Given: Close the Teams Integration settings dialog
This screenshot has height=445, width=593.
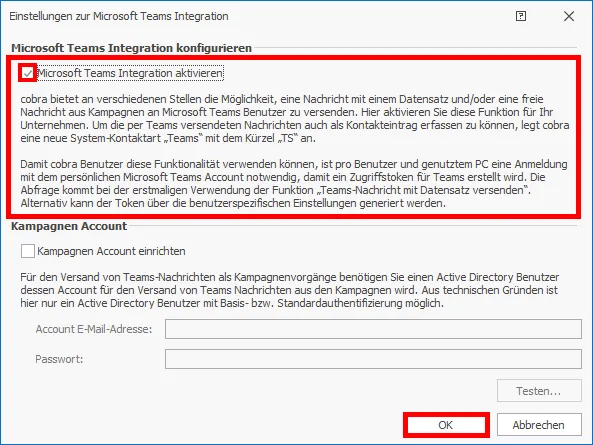Looking at the screenshot, I should pyautogui.click(x=569, y=16).
